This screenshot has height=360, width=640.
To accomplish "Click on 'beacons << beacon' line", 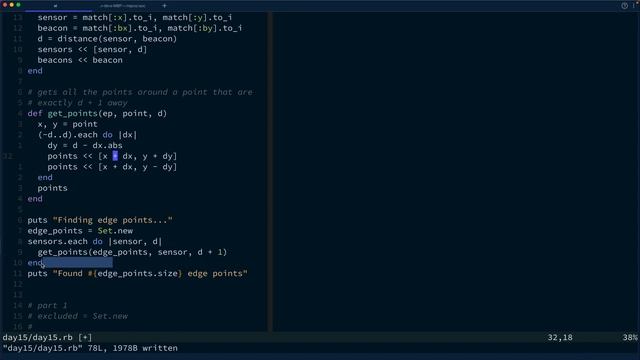I will click(80, 60).
